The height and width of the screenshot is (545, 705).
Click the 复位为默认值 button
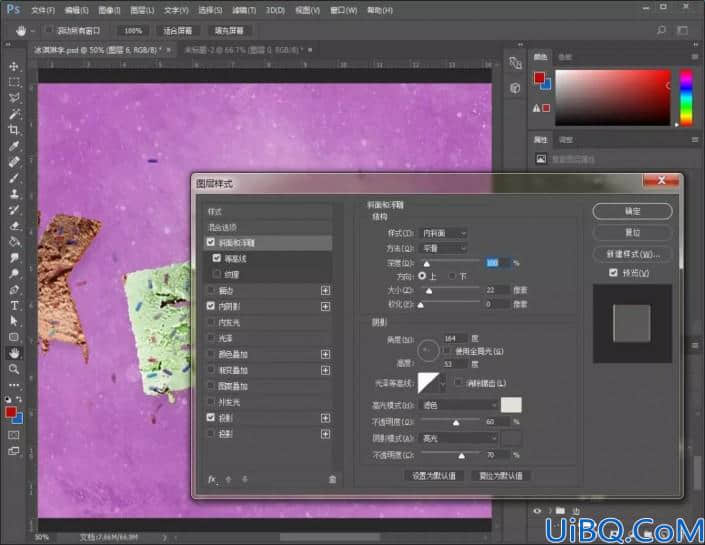500,475
